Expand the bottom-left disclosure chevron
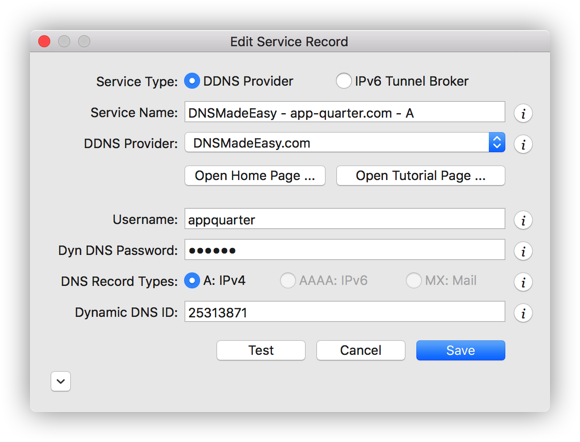580x442 pixels. tap(61, 381)
